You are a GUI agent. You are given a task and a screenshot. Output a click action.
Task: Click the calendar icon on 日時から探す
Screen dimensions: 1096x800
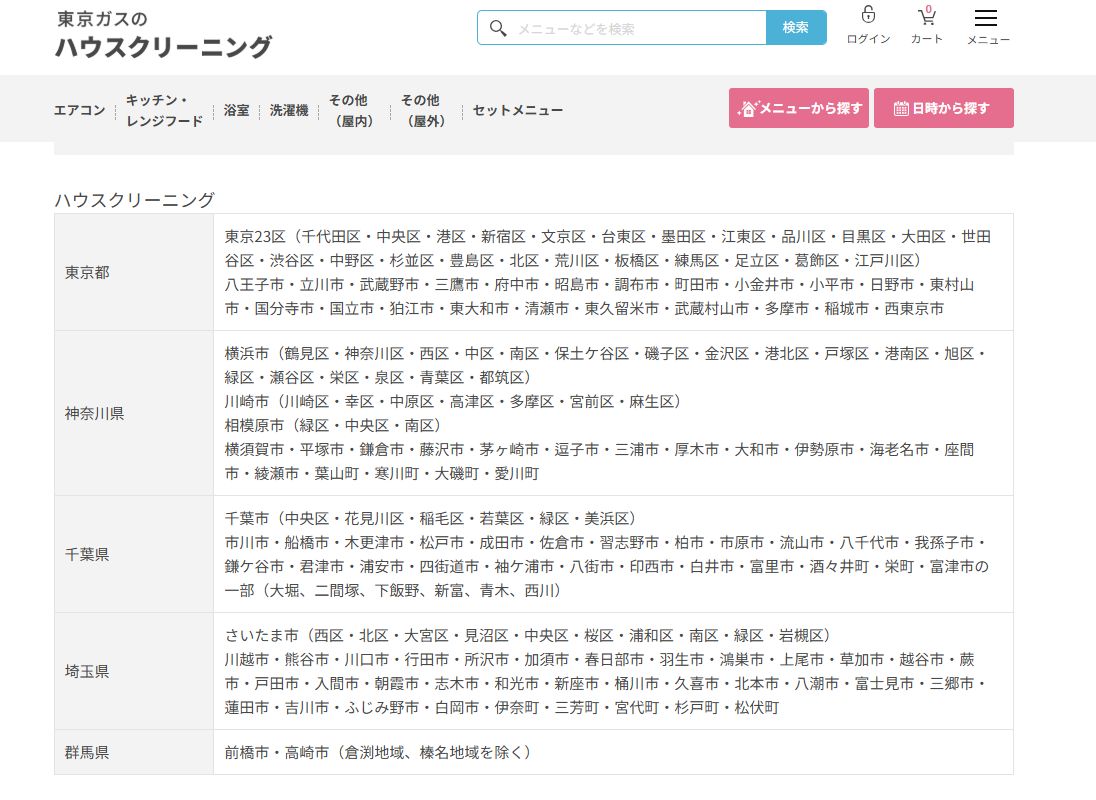tap(901, 109)
